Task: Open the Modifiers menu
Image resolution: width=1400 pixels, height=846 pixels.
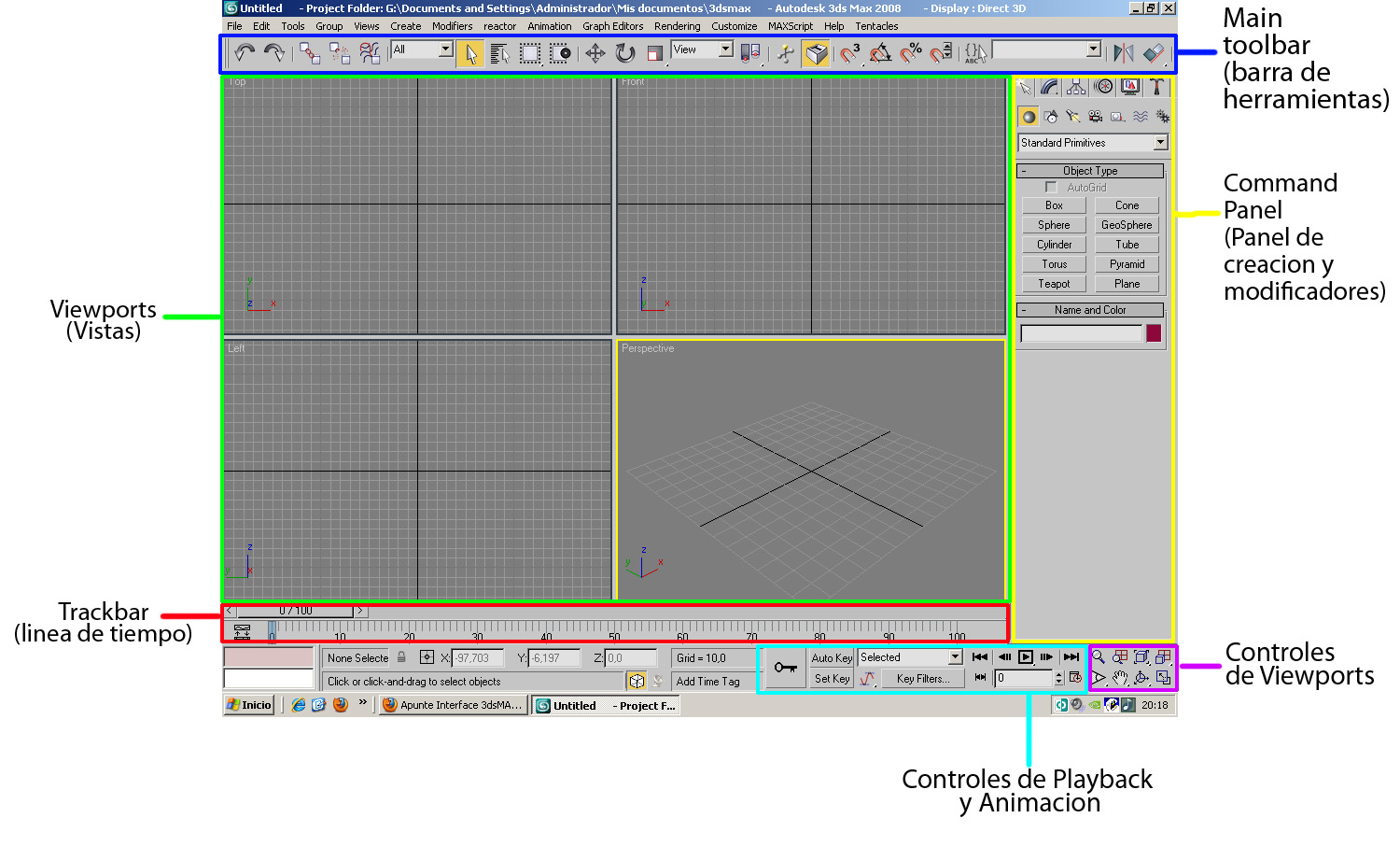Action: click(x=452, y=26)
